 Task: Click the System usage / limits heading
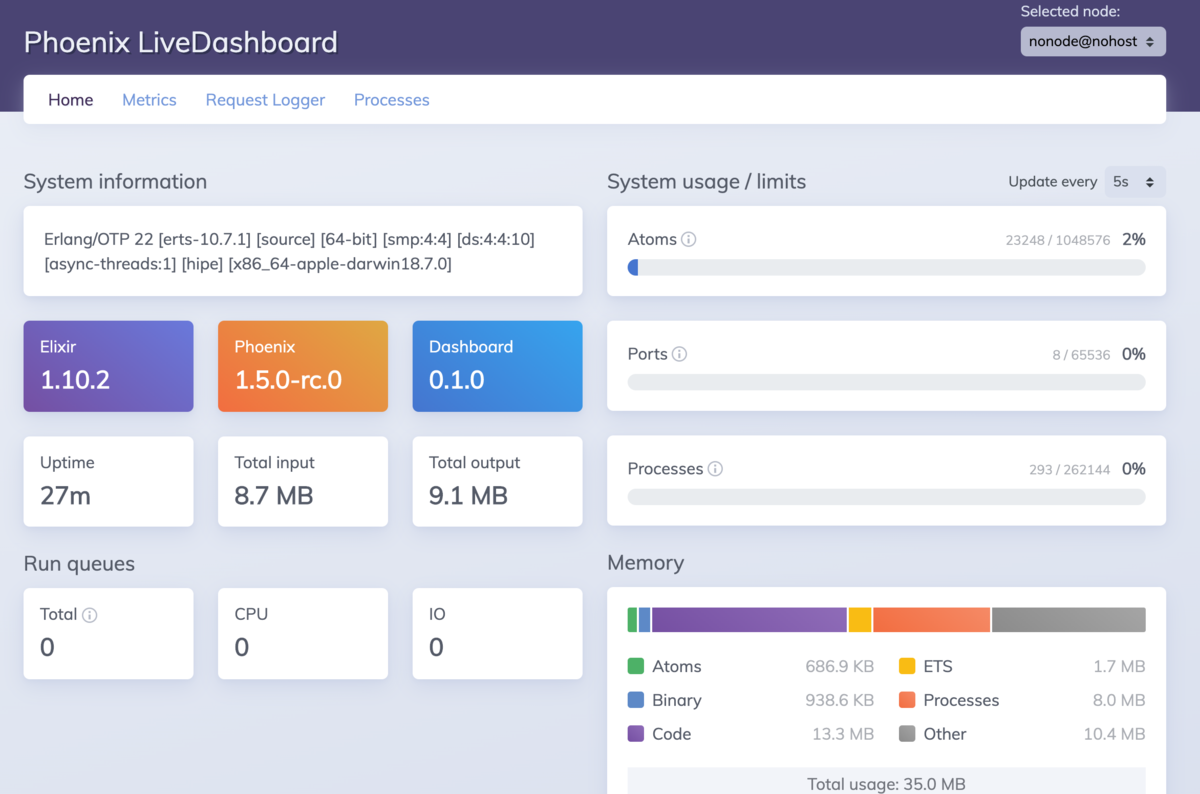tap(707, 182)
